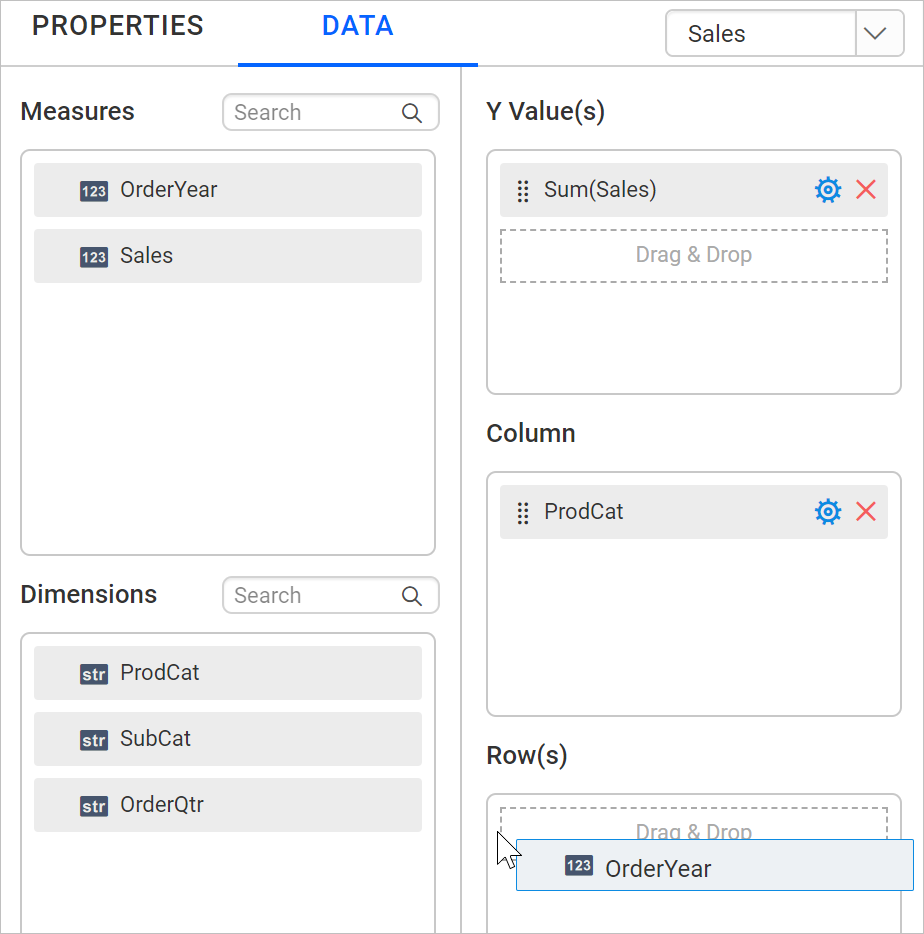Click the str icon beside OrderQtr
Image resolution: width=924 pixels, height=934 pixels.
(x=93, y=805)
